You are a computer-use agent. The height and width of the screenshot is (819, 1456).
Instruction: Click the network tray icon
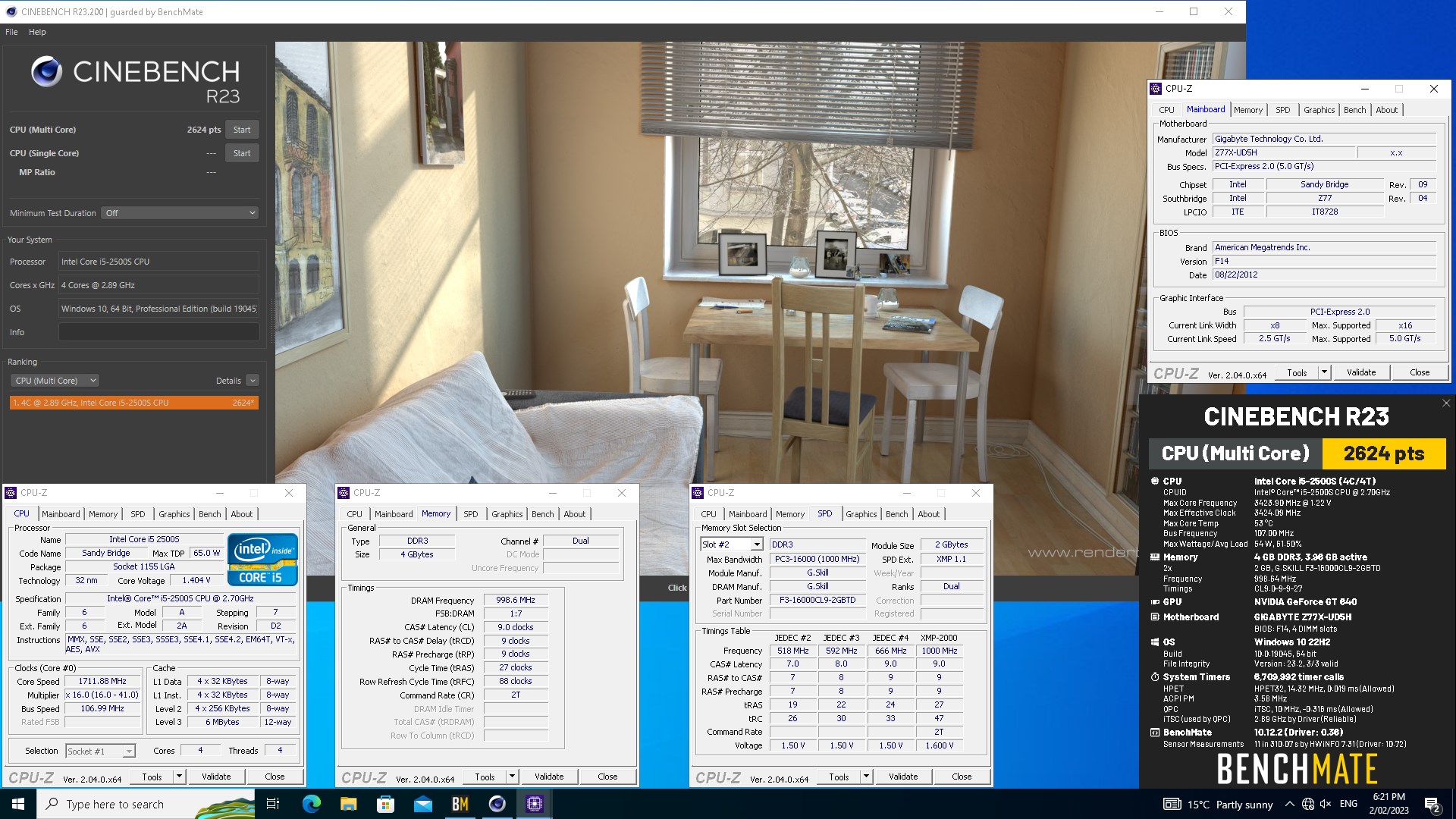click(x=1308, y=804)
